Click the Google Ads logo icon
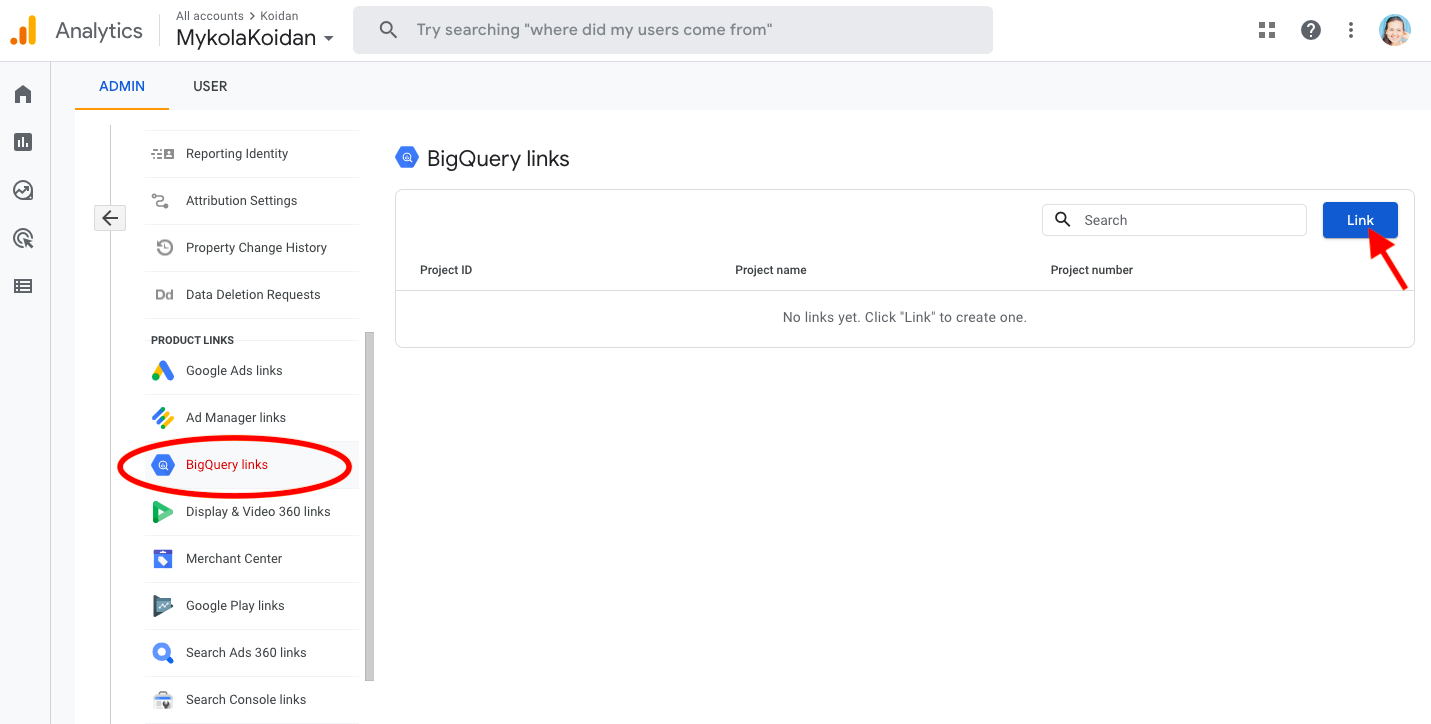Screen dimensions: 1431x724 (163, 371)
